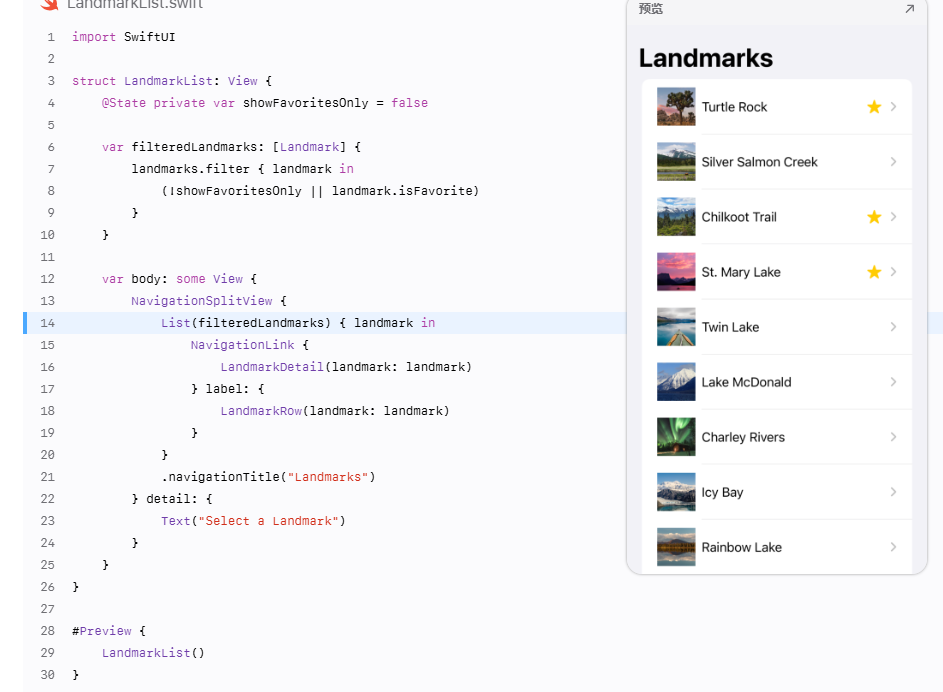Screen dimensions: 943x692
Task: Click the "Select a Landmark" string
Action: pos(268,521)
